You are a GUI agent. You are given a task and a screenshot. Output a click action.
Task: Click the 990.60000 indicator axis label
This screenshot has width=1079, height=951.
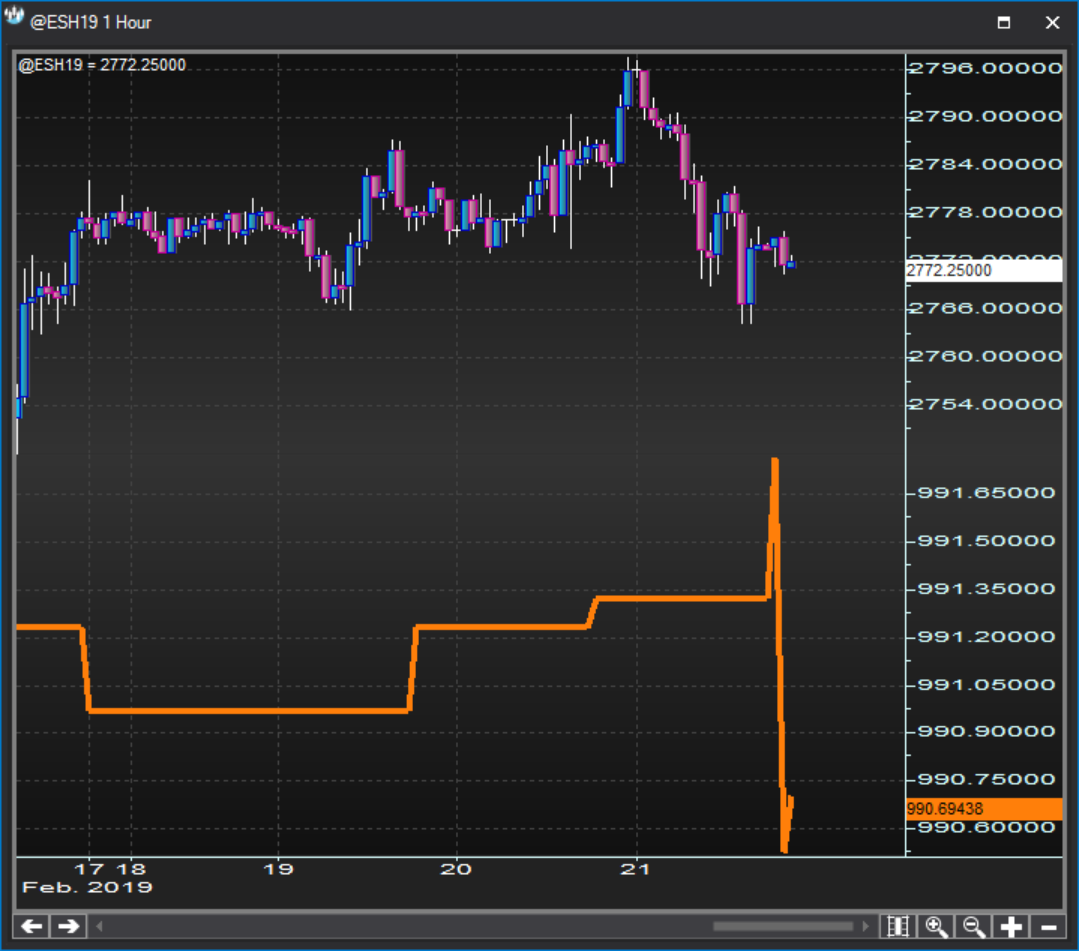[x=986, y=827]
